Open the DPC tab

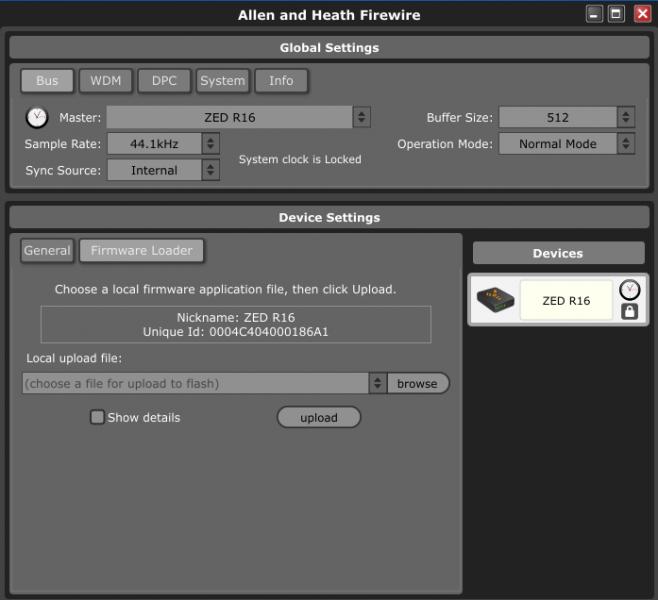tap(164, 81)
